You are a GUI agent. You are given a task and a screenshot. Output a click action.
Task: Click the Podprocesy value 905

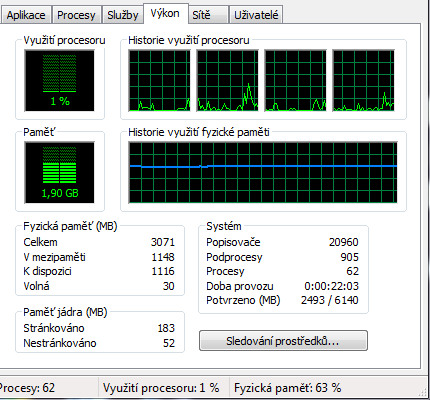(350, 257)
